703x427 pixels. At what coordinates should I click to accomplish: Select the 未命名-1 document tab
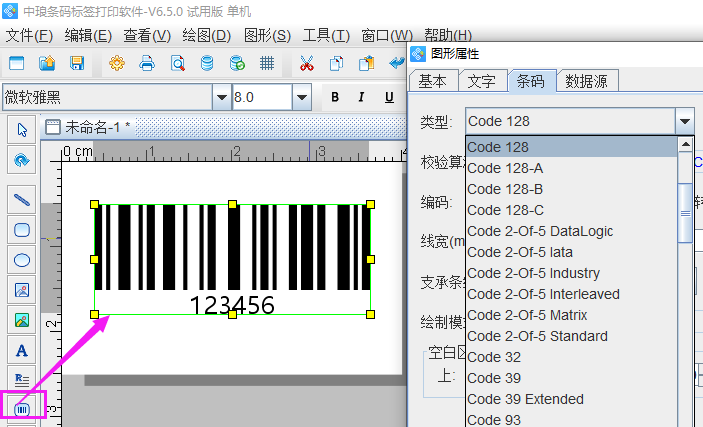point(89,127)
